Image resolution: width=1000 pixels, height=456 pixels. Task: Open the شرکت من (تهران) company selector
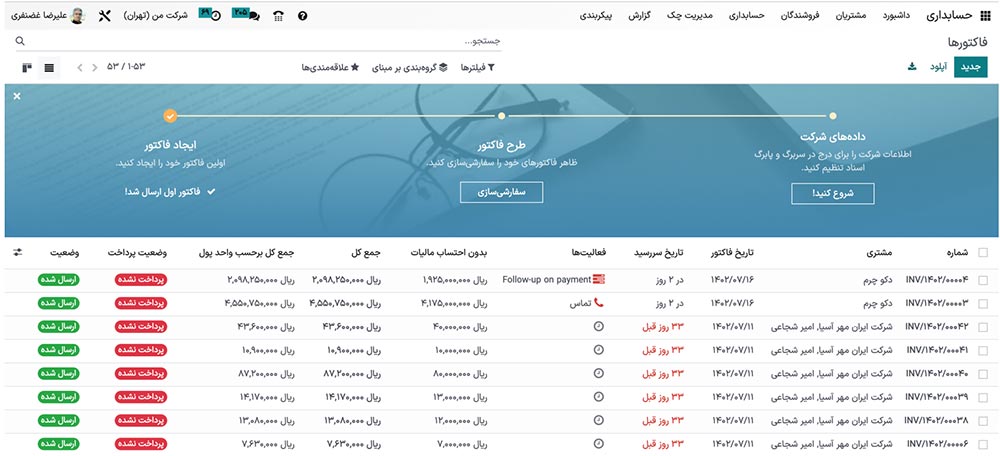(x=155, y=16)
